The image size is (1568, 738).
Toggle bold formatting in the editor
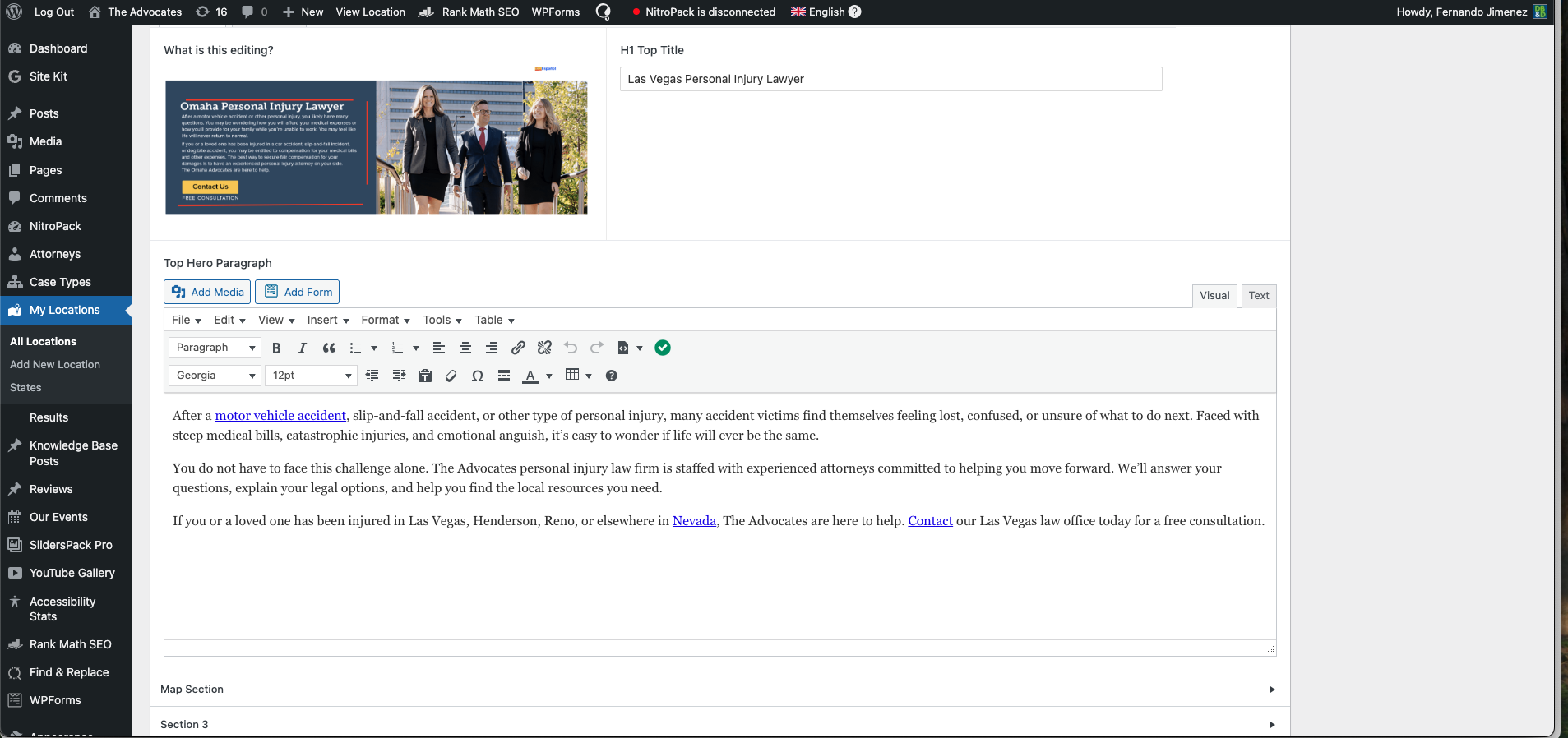[x=276, y=348]
